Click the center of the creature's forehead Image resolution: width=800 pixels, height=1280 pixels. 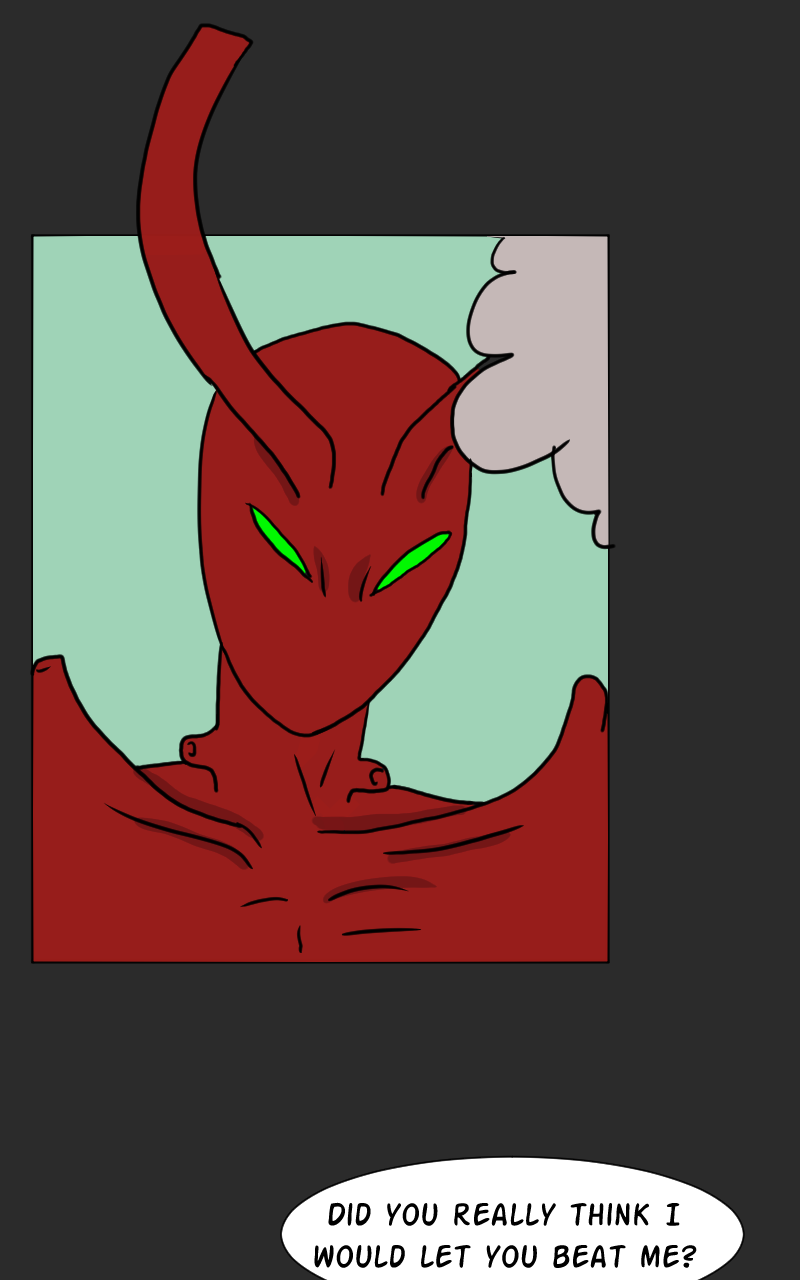point(340,420)
